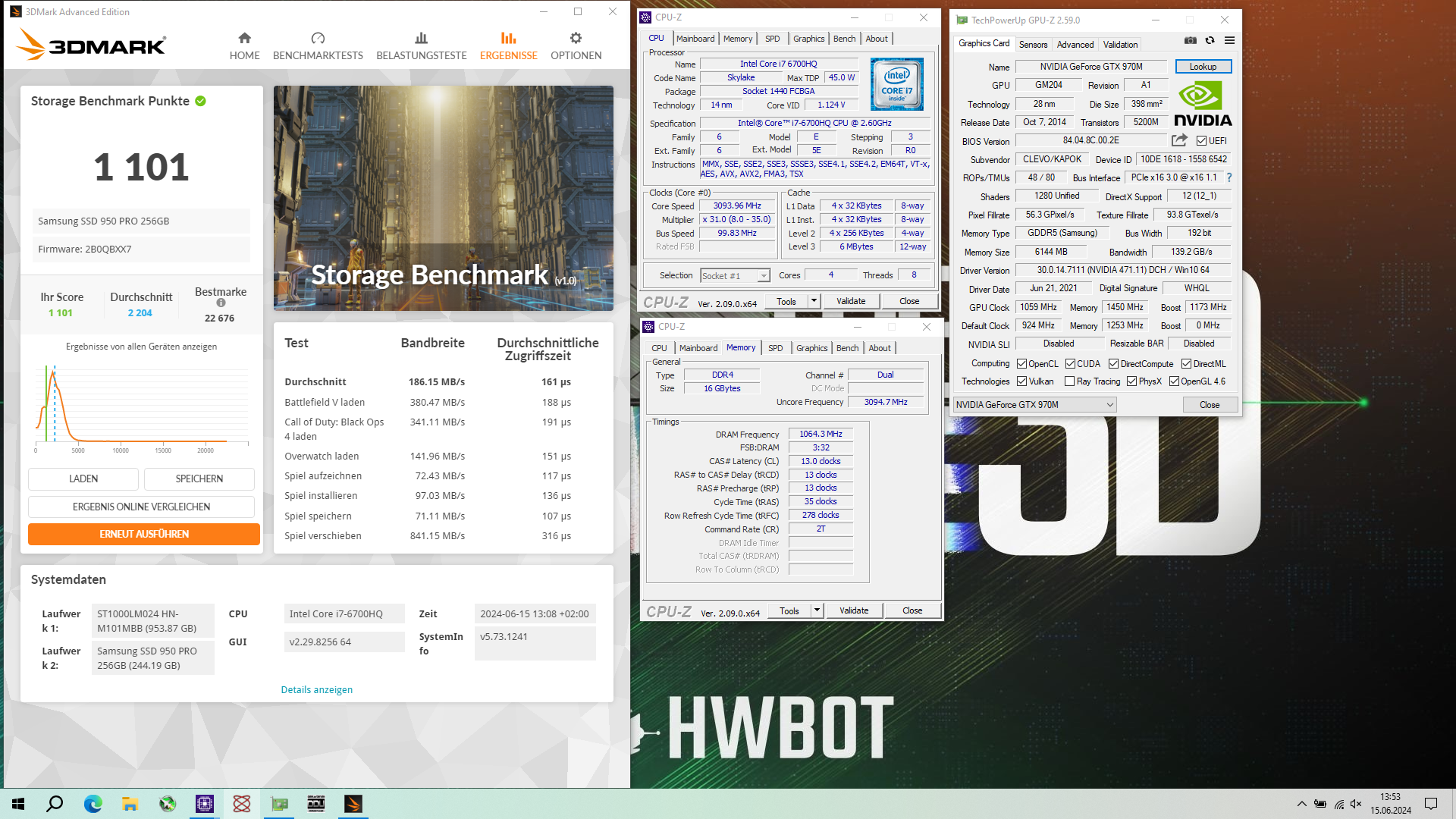This screenshot has height=819, width=1456.
Task: Open the Socket #1 selection dropdown
Action: click(x=735, y=275)
